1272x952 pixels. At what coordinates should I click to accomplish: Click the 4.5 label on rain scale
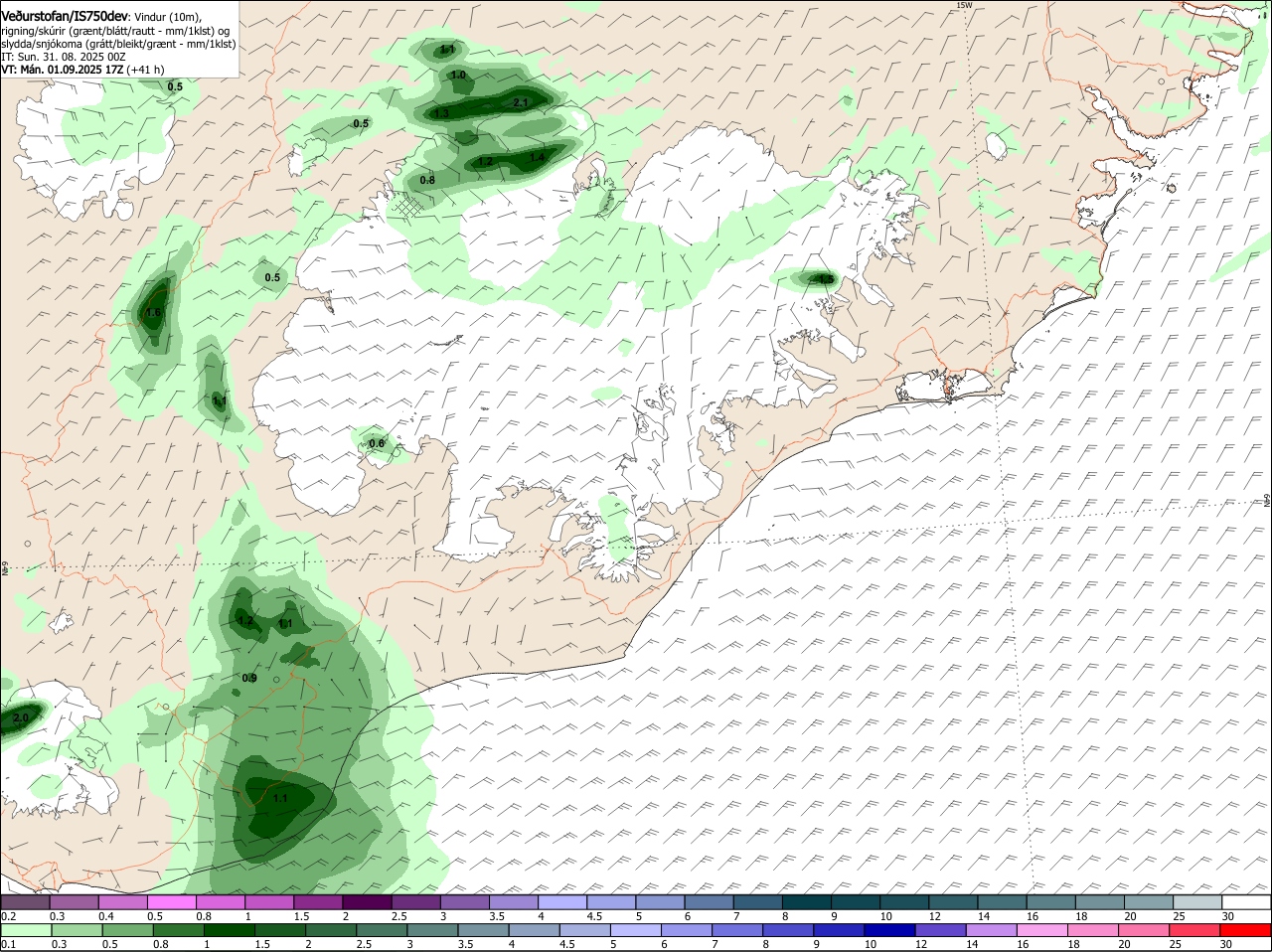[566, 944]
